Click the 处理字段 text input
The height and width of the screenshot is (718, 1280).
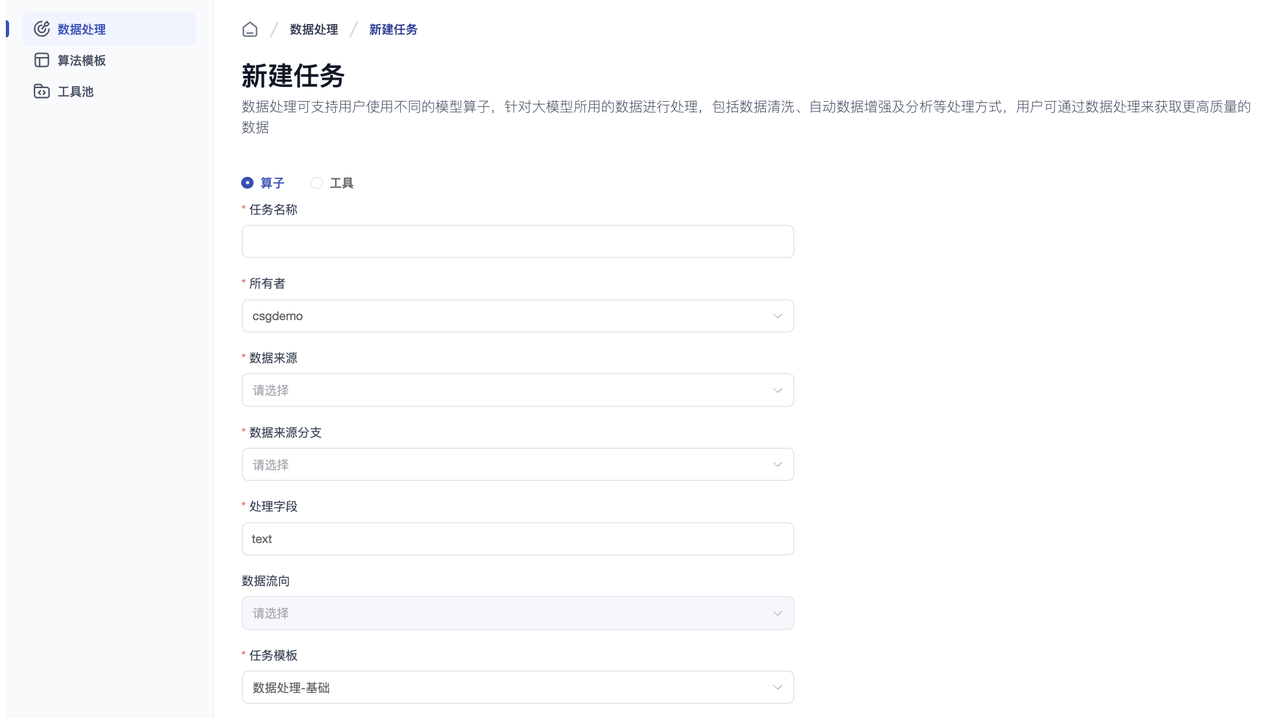[517, 539]
